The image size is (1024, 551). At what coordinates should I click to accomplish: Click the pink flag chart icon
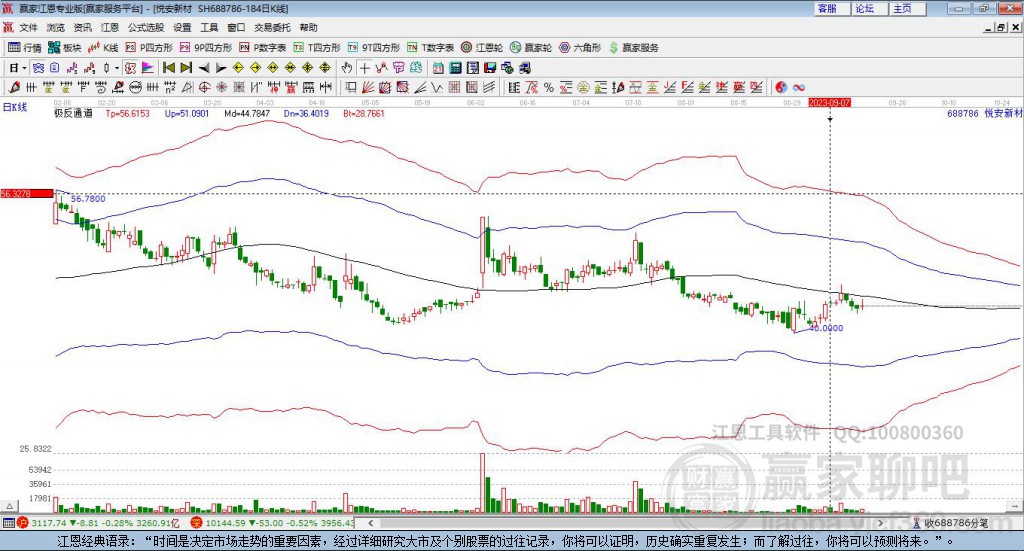tap(148, 68)
